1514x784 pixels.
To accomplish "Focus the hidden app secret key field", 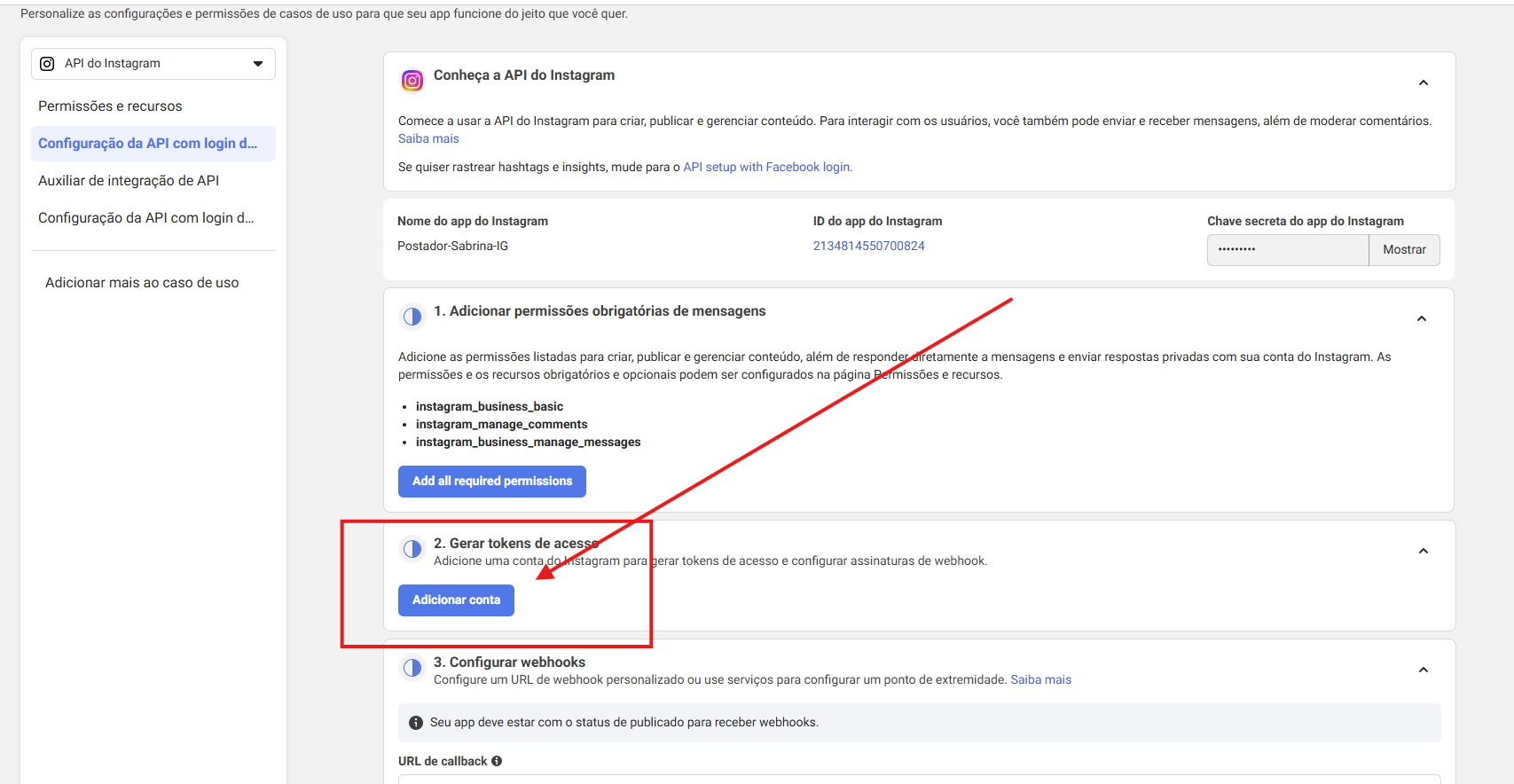I will point(1288,250).
